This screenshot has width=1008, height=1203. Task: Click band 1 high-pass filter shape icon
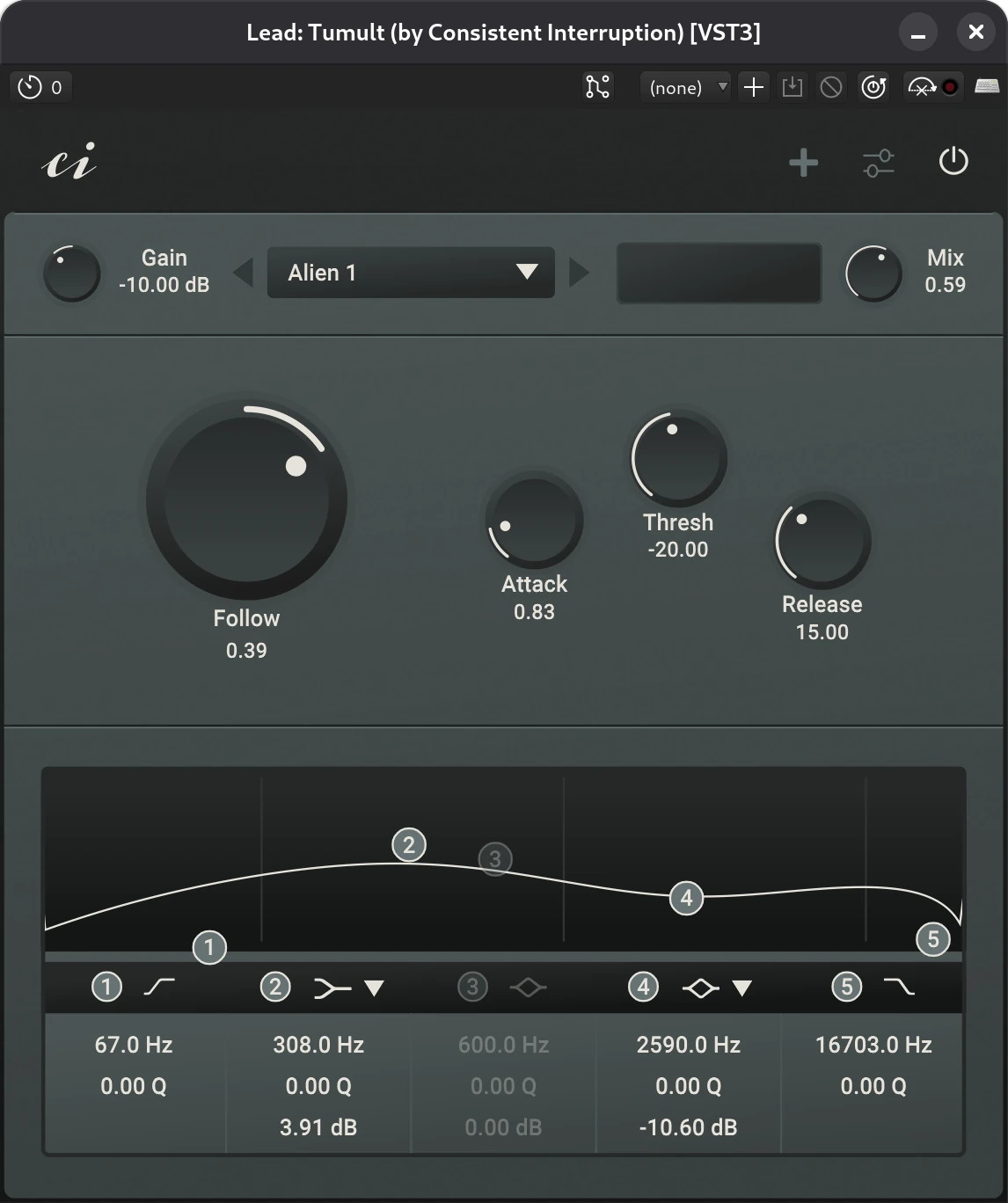159,987
